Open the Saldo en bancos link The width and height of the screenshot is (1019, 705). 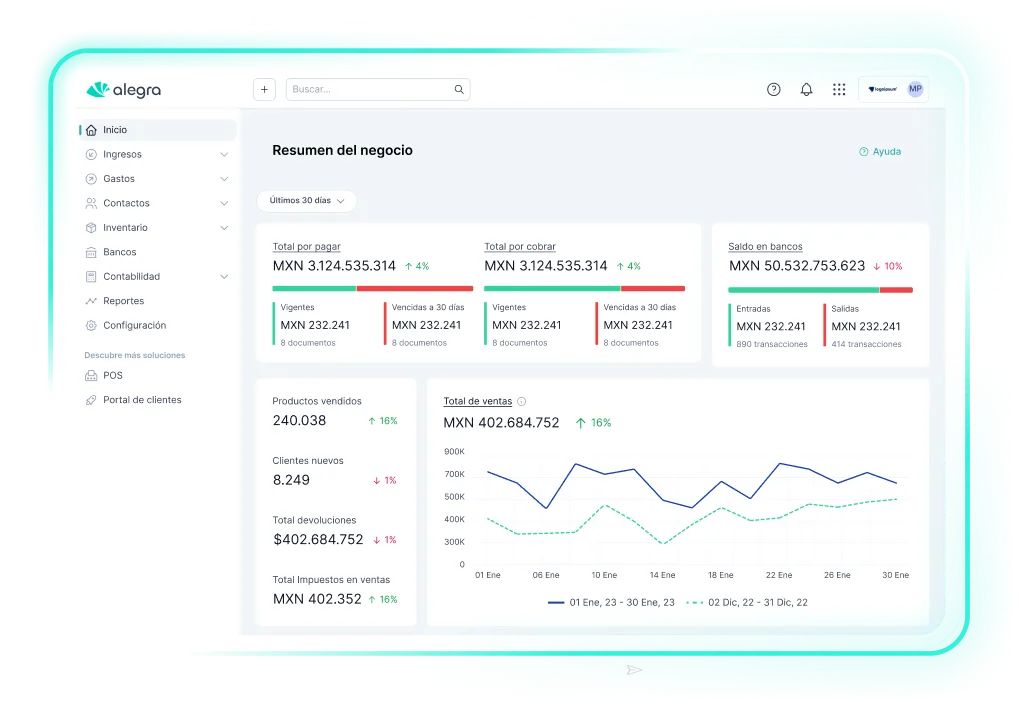pyautogui.click(x=765, y=247)
